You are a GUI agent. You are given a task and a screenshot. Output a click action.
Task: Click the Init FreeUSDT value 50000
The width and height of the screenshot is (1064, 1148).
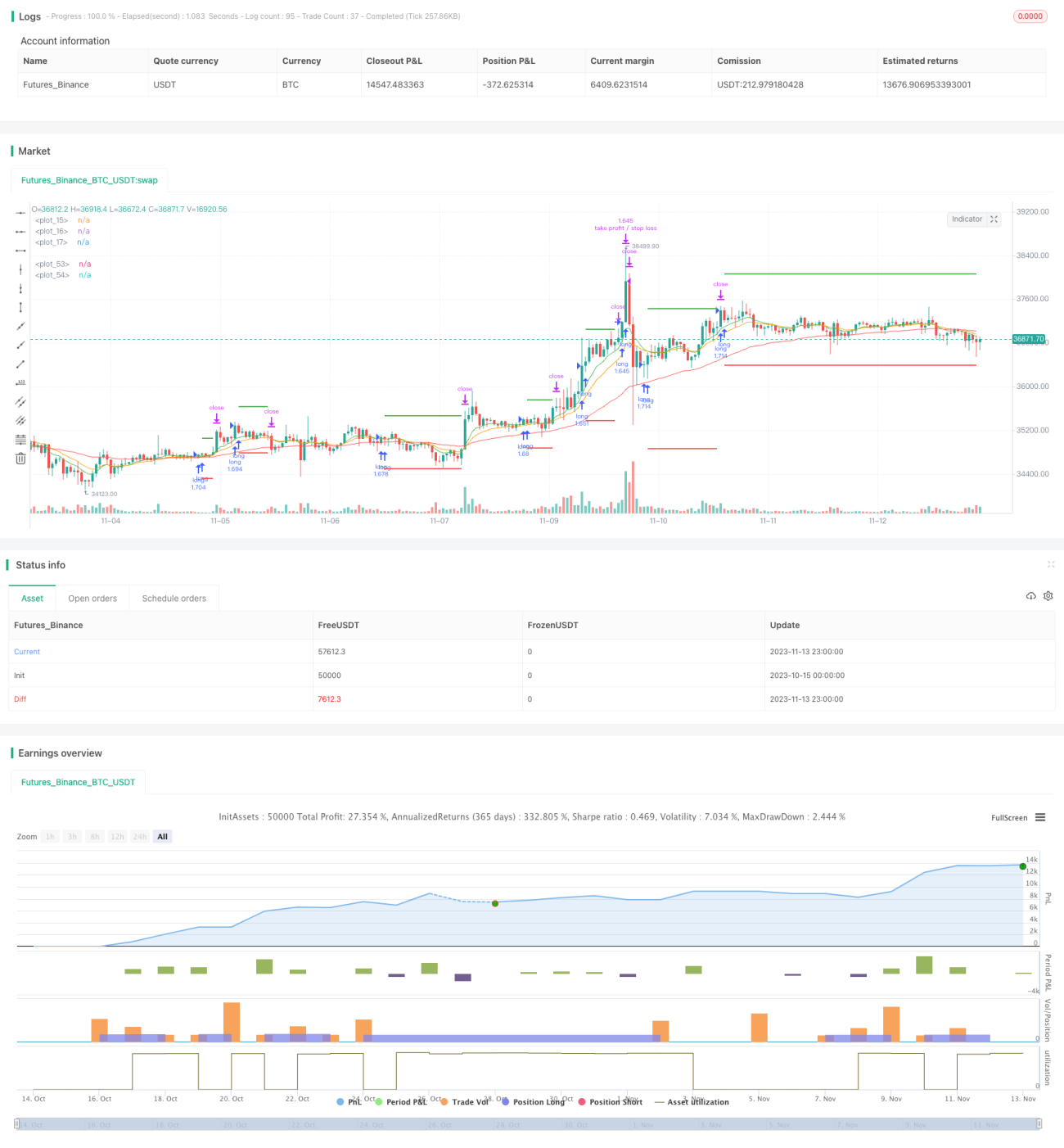point(330,676)
